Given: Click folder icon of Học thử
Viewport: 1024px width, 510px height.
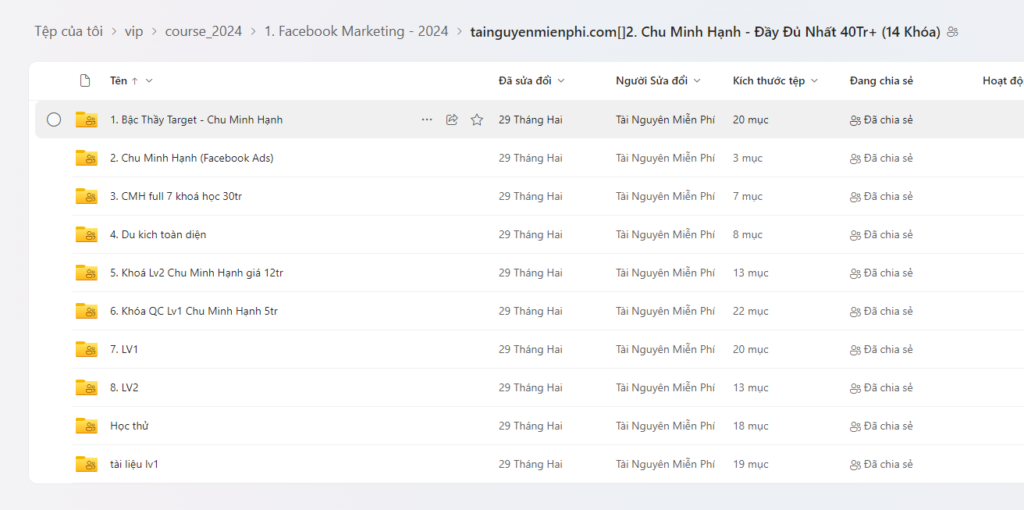Looking at the screenshot, I should [x=86, y=426].
